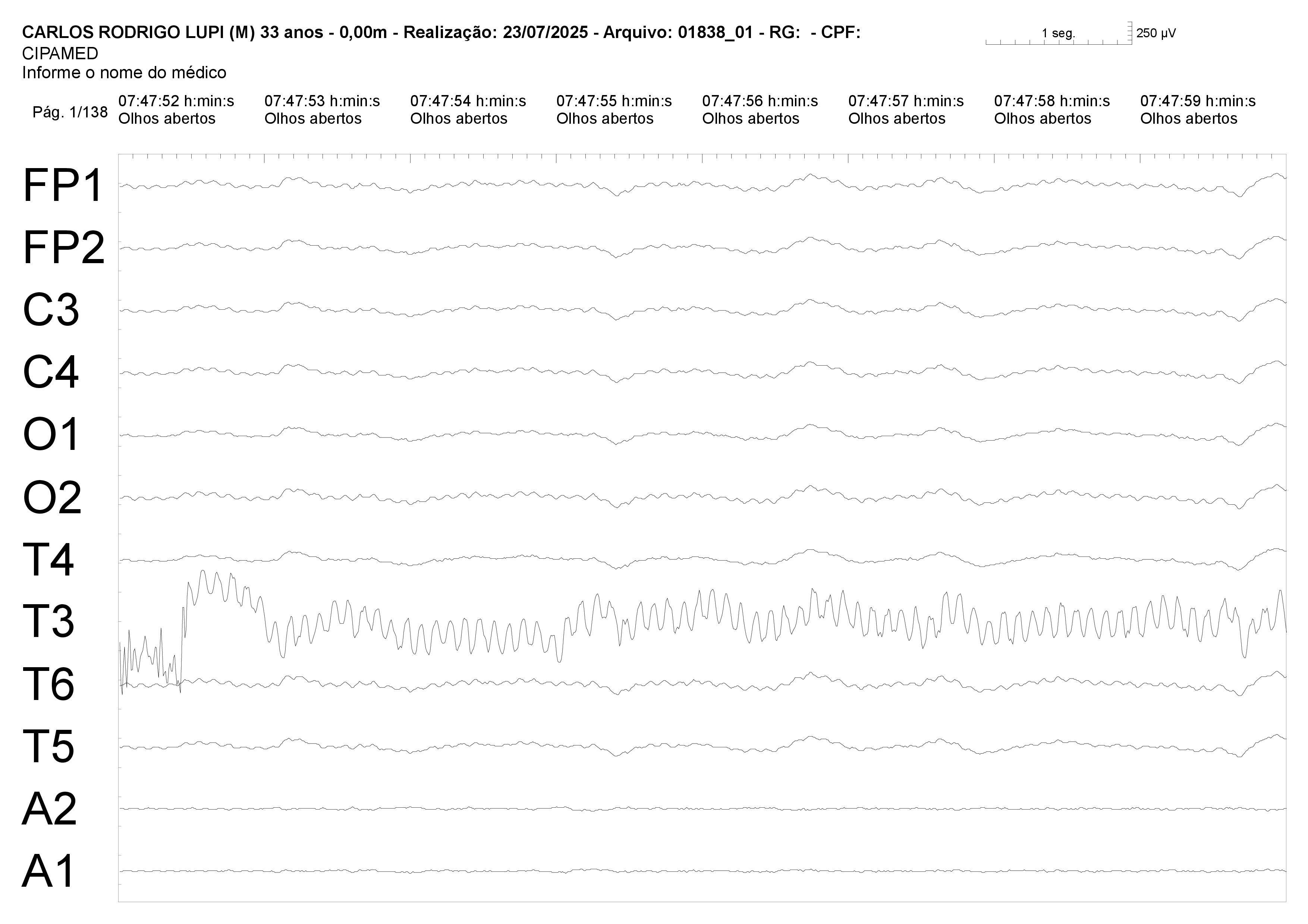Click the page indicator Pág. 1/138

(x=70, y=112)
